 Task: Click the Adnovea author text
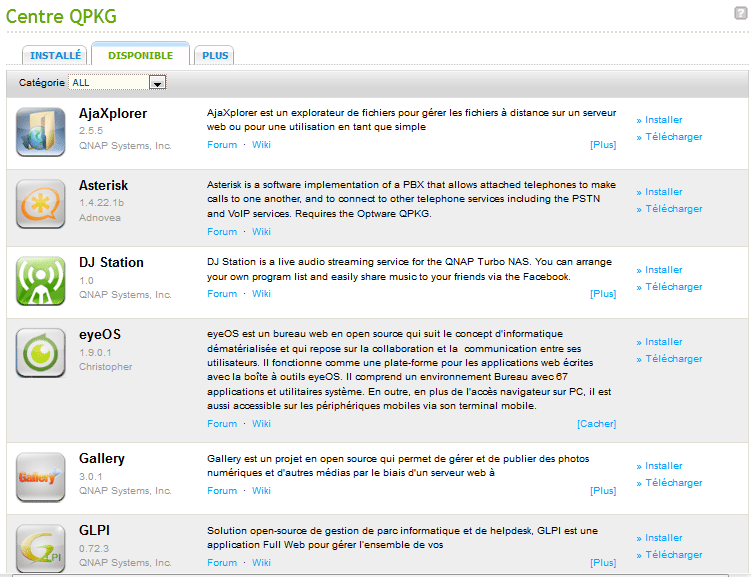click(x=100, y=217)
